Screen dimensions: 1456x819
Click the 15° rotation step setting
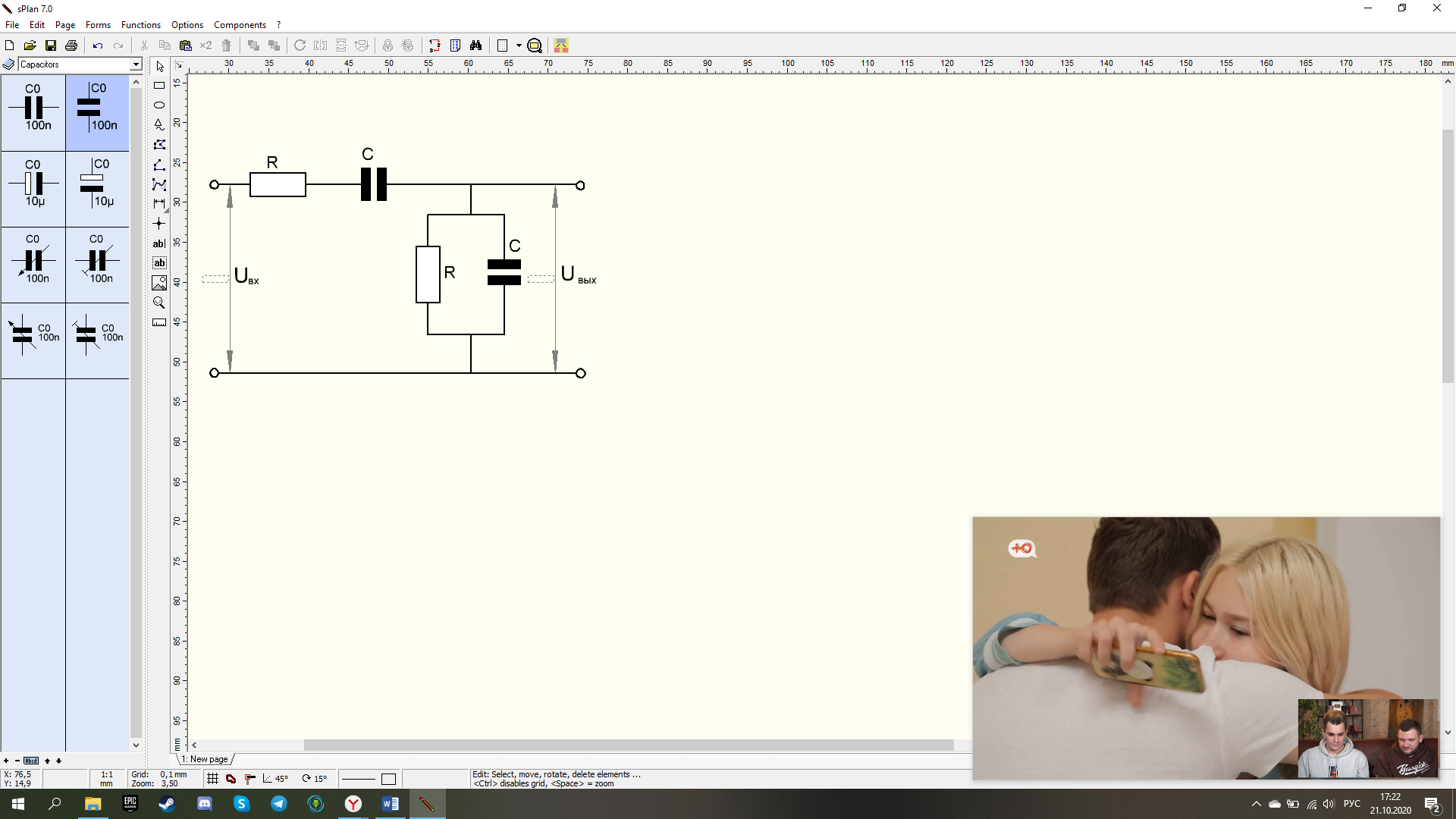point(314,779)
